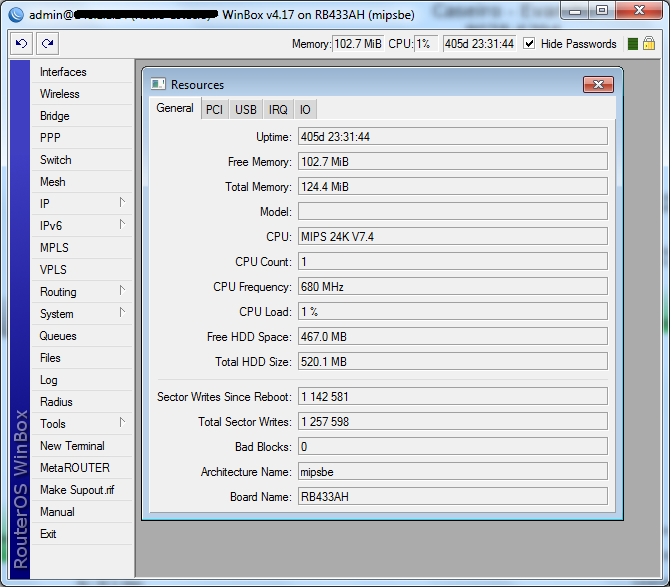Open the Wireless menu item
Screen dimensions: 670x587
point(82,94)
